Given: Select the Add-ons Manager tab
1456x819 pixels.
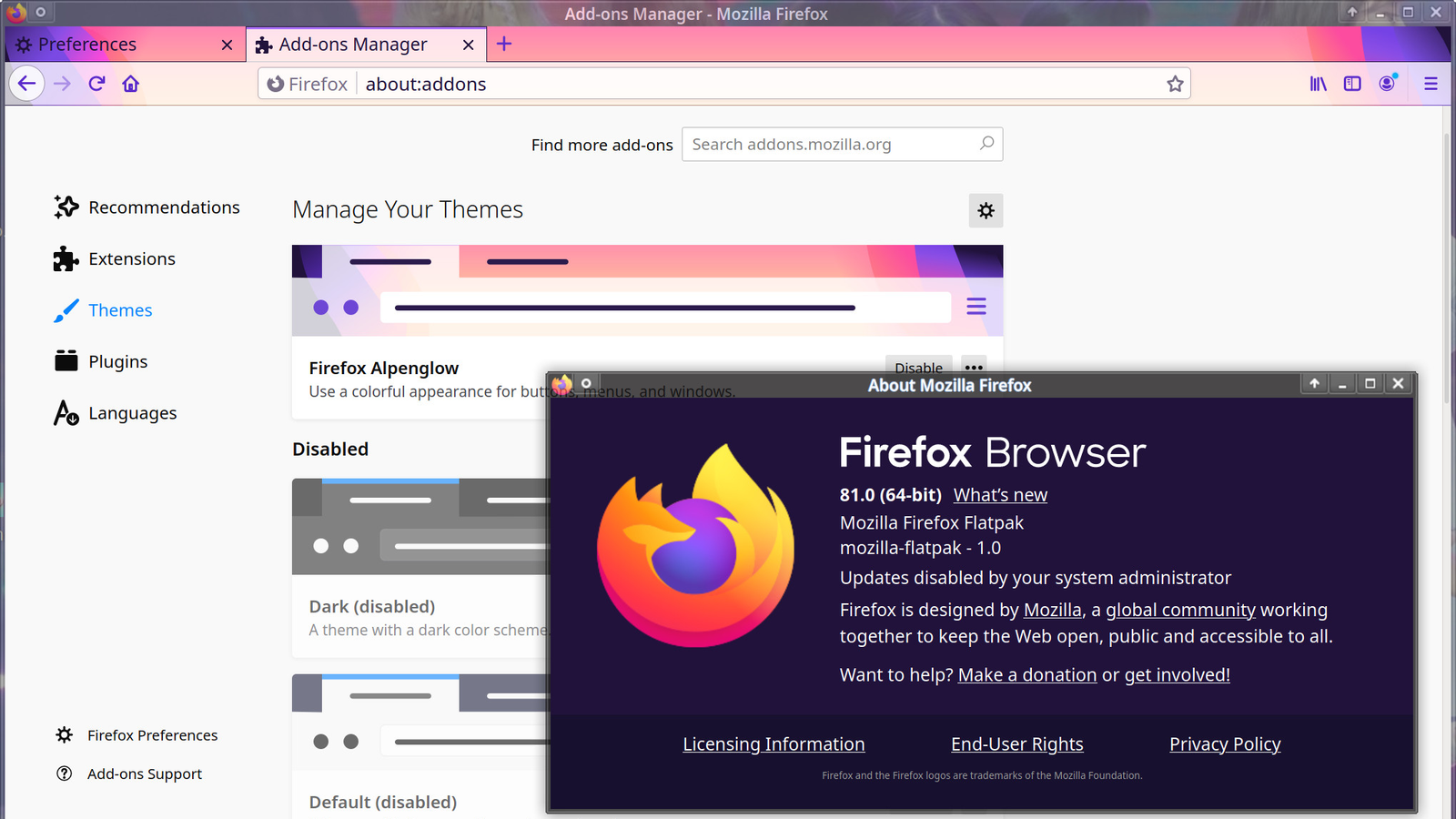Looking at the screenshot, I should coord(366,45).
